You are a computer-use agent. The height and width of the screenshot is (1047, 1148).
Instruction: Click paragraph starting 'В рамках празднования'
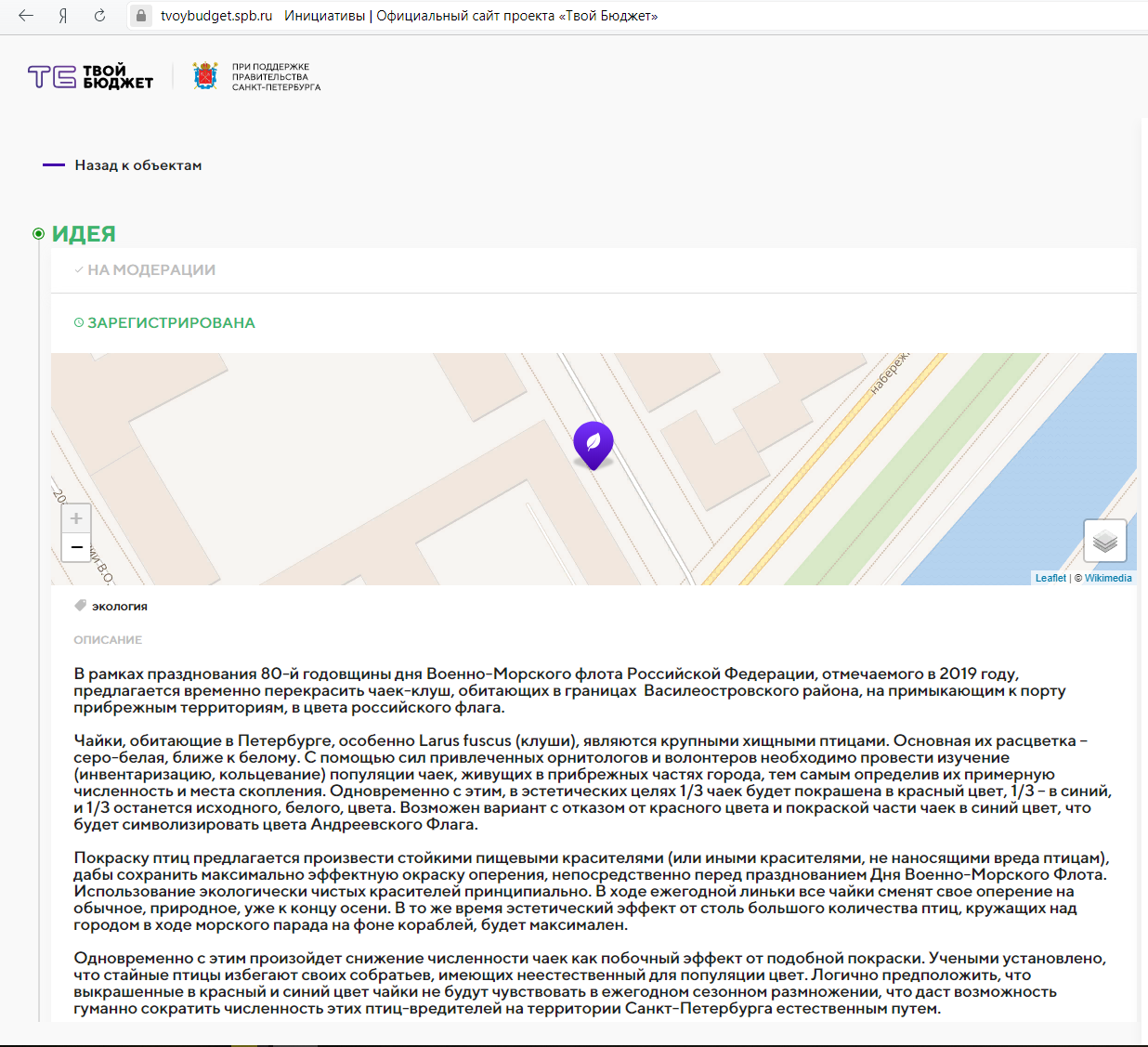570,690
